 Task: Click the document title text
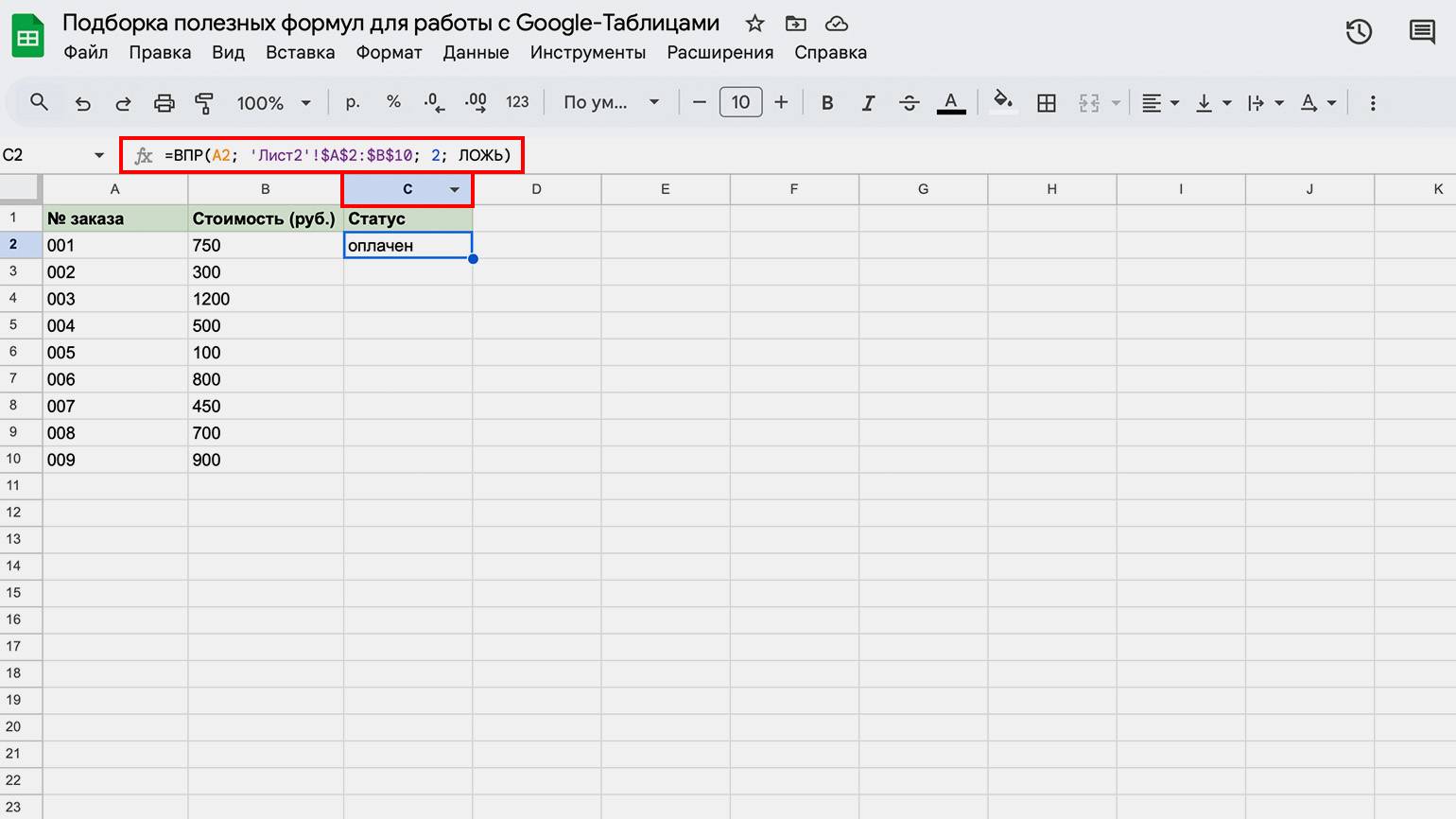[x=390, y=24]
